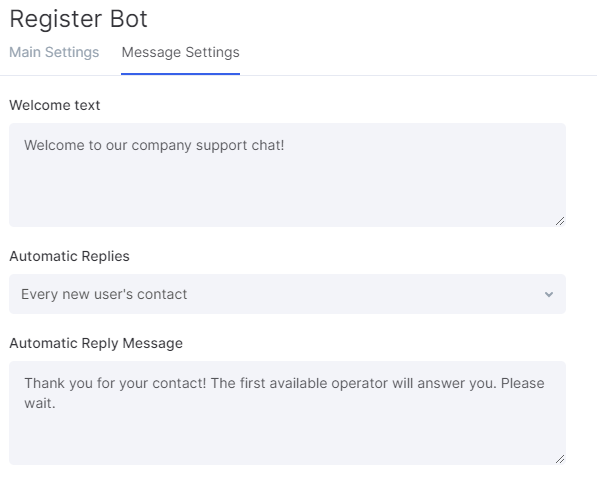The width and height of the screenshot is (597, 485).
Task: Focus the Welcome text input area
Action: 287,175
